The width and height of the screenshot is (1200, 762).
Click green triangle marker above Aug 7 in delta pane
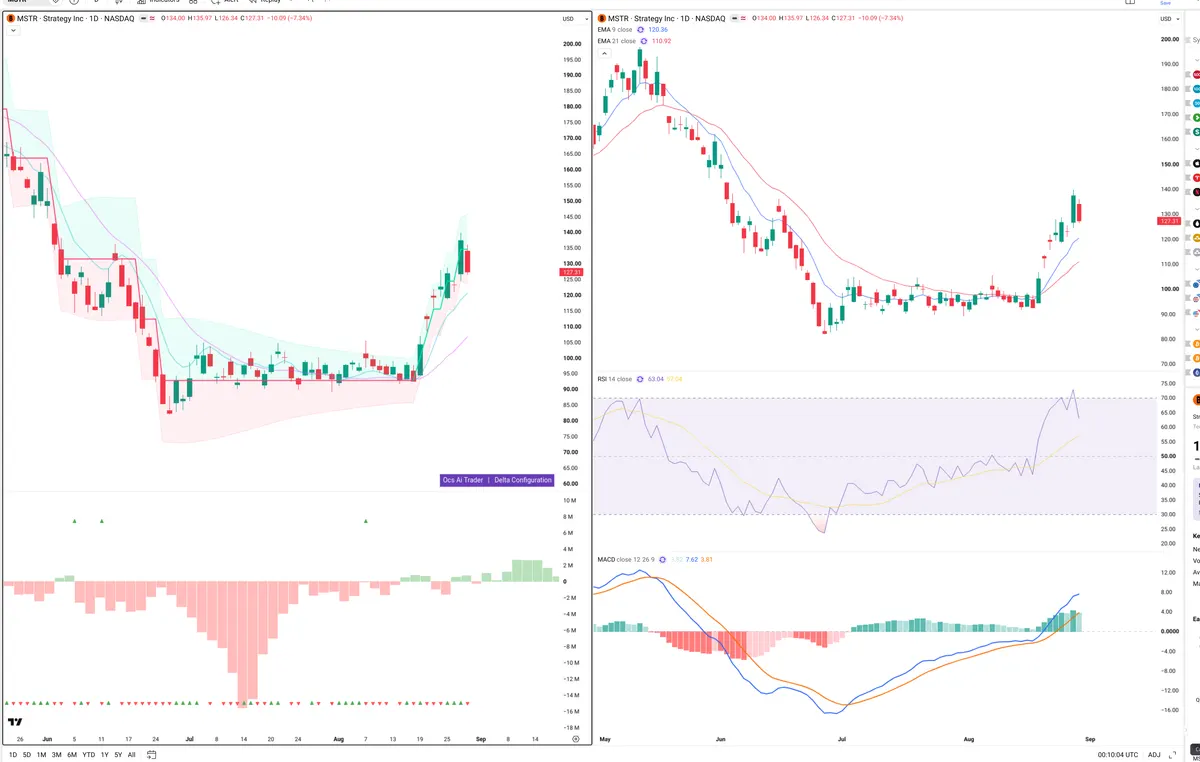click(366, 521)
